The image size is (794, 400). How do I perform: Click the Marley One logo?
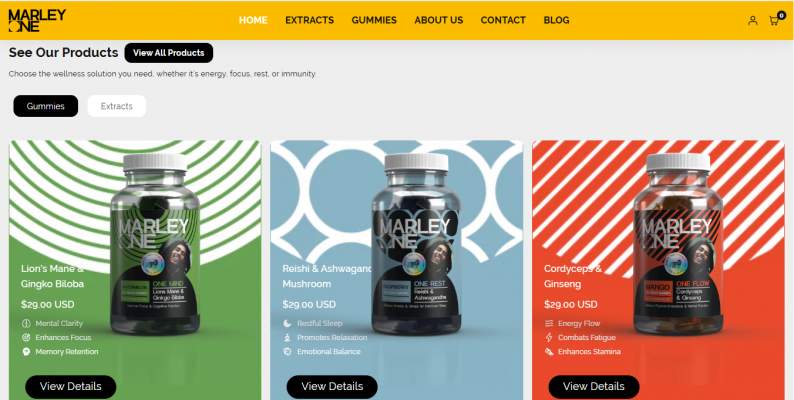click(37, 20)
